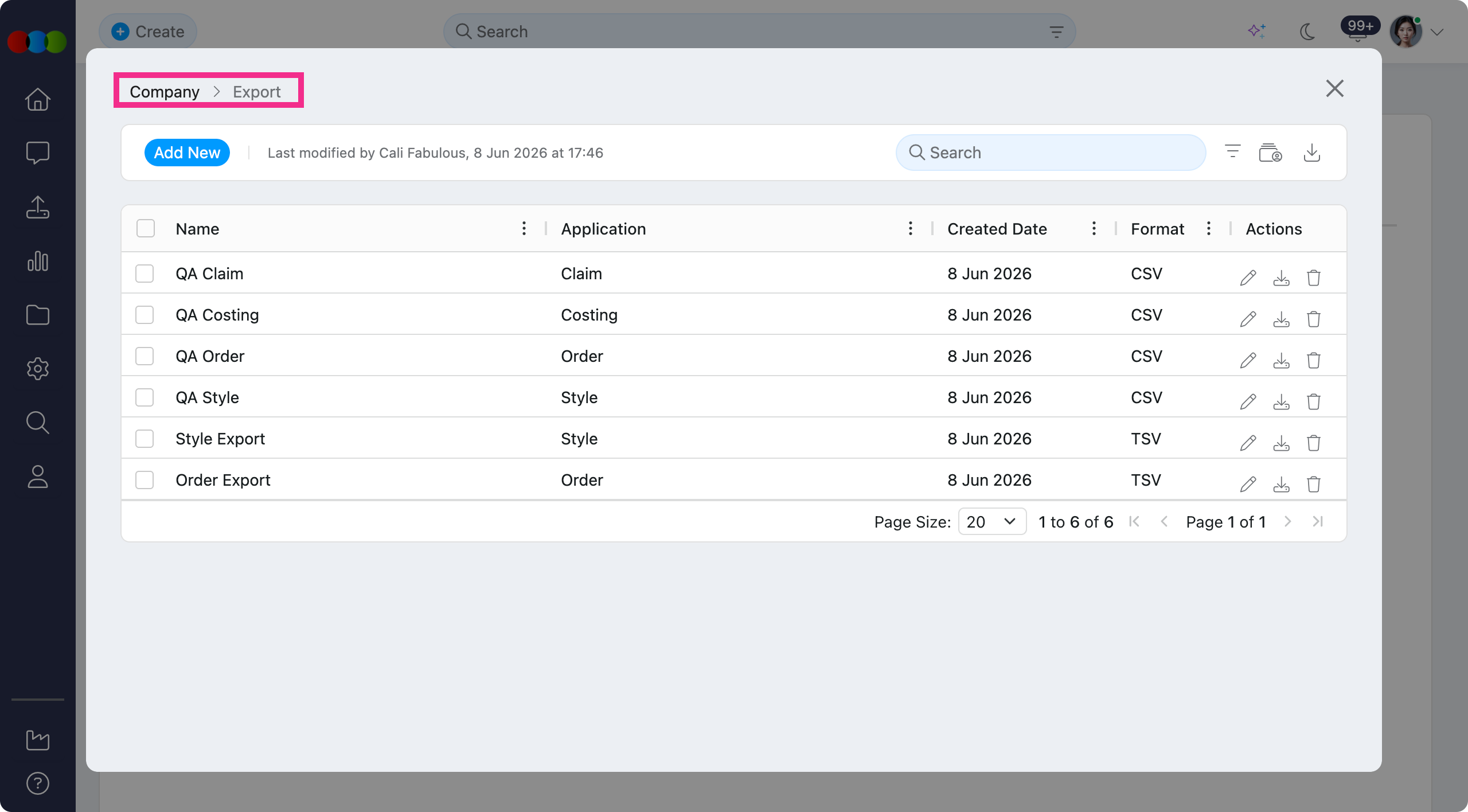Close the Export dialog
The image size is (1468, 812).
coord(1335,88)
